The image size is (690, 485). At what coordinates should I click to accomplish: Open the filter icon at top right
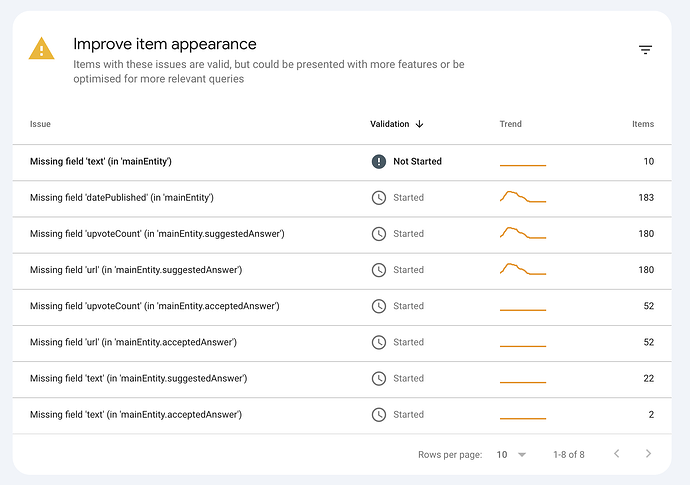[645, 50]
